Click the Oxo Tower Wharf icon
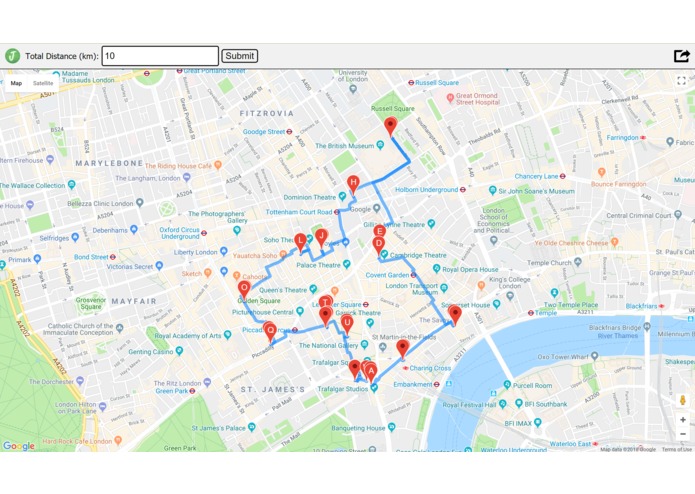Viewport: 695px width, 494px height. click(595, 356)
